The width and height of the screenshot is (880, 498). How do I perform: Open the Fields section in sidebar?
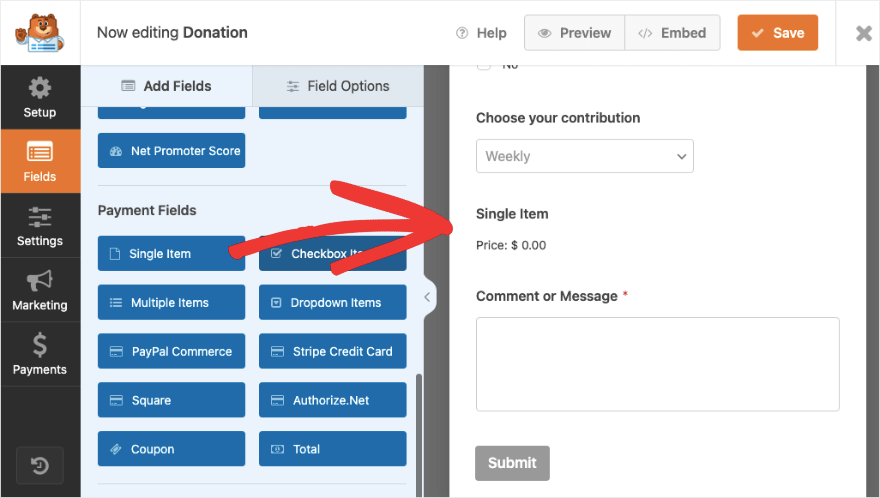[40, 162]
